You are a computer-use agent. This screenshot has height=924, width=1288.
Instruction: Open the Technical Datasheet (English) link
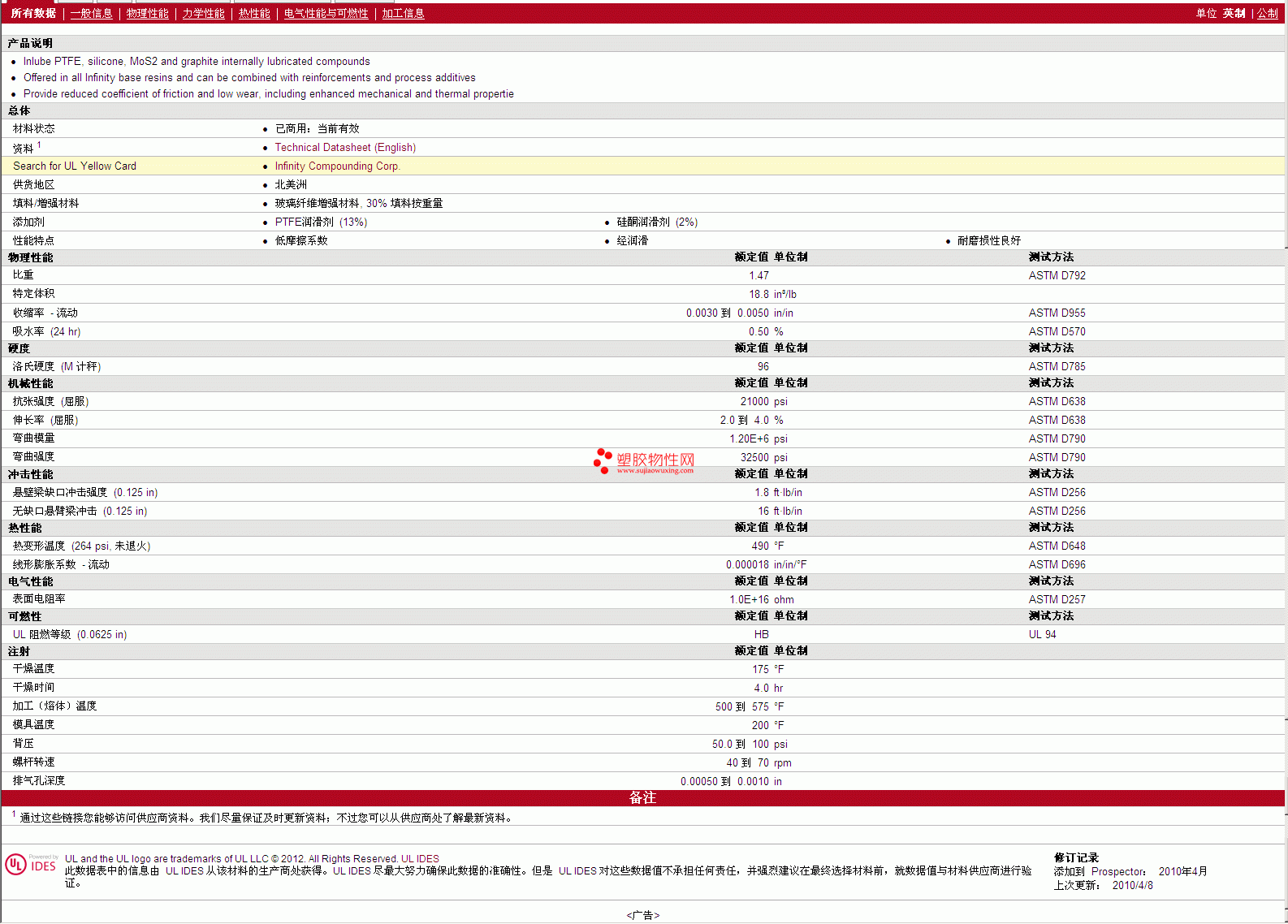[345, 148]
